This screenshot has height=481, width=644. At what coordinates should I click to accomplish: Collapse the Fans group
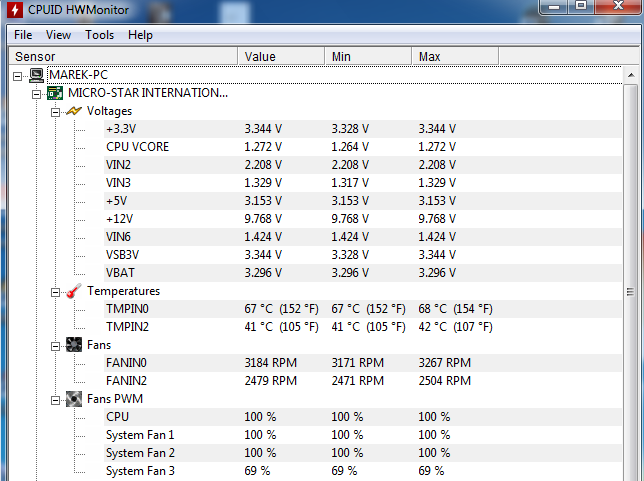pos(55,346)
